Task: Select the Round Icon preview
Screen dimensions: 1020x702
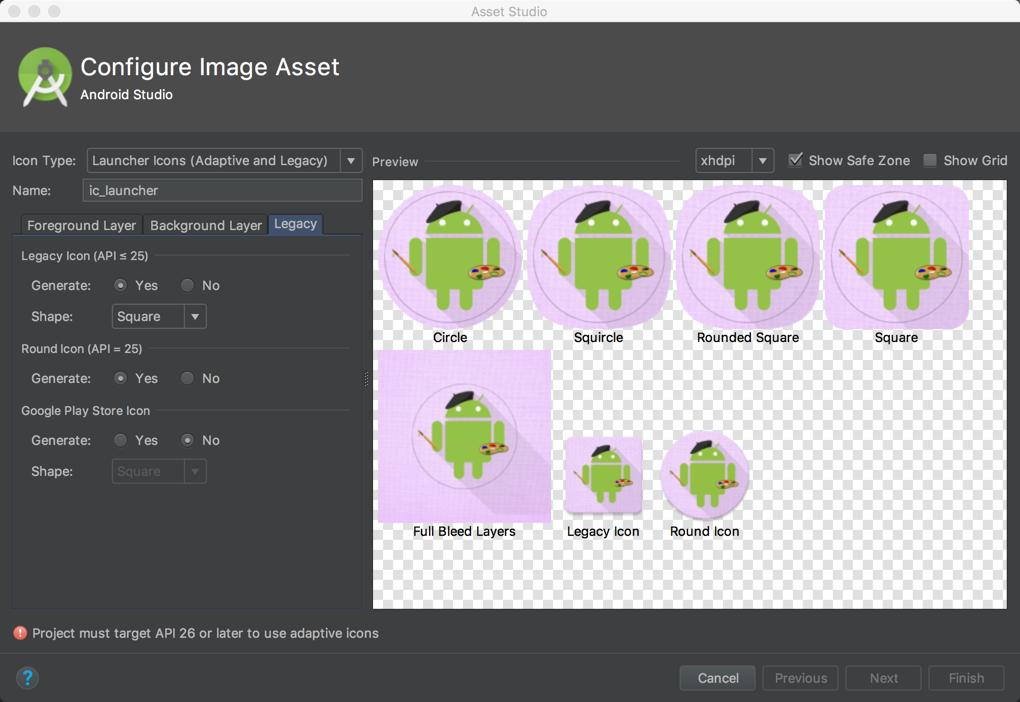Action: tap(705, 475)
